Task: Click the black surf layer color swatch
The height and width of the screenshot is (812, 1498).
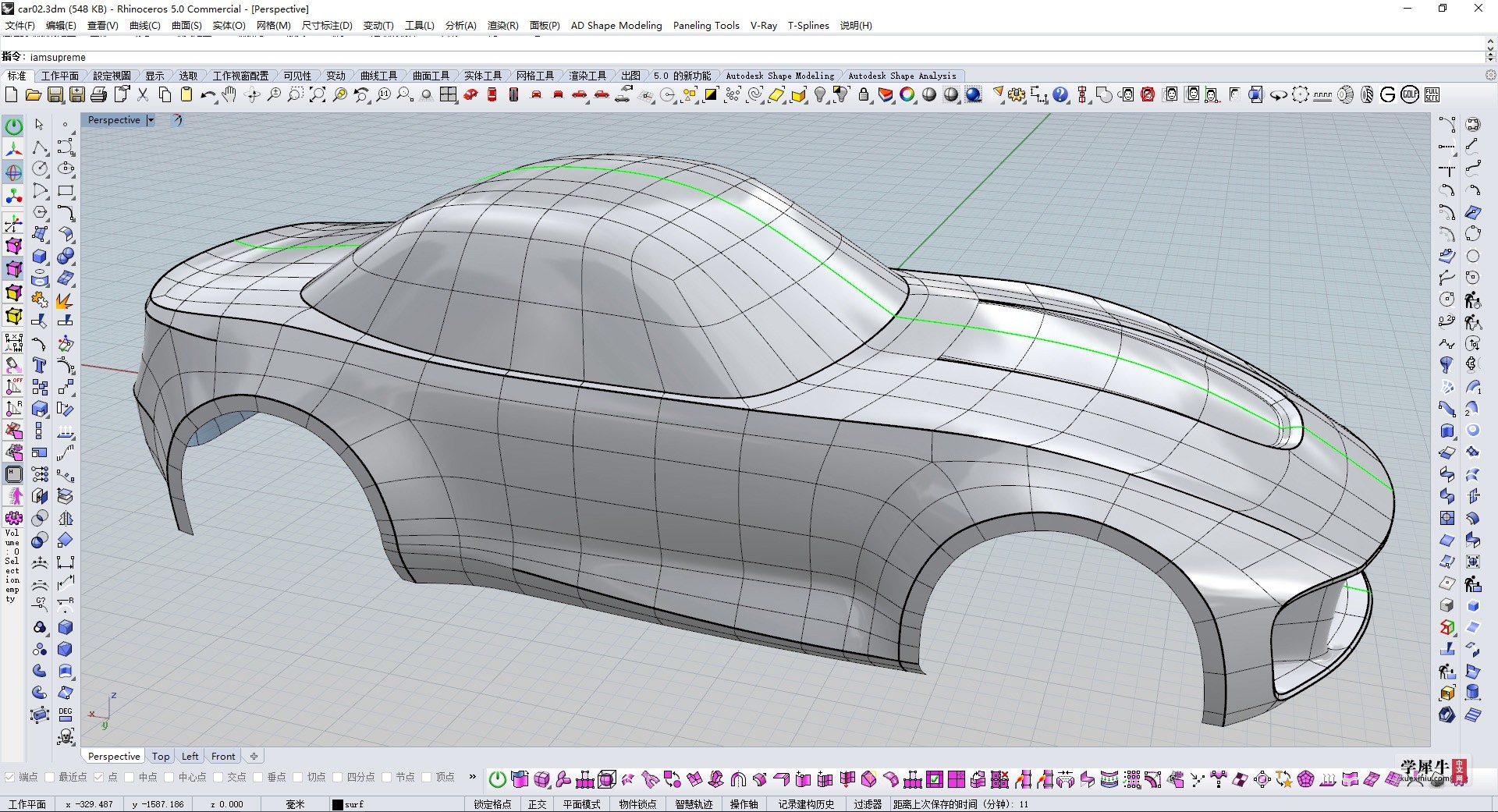Action: coord(337,804)
